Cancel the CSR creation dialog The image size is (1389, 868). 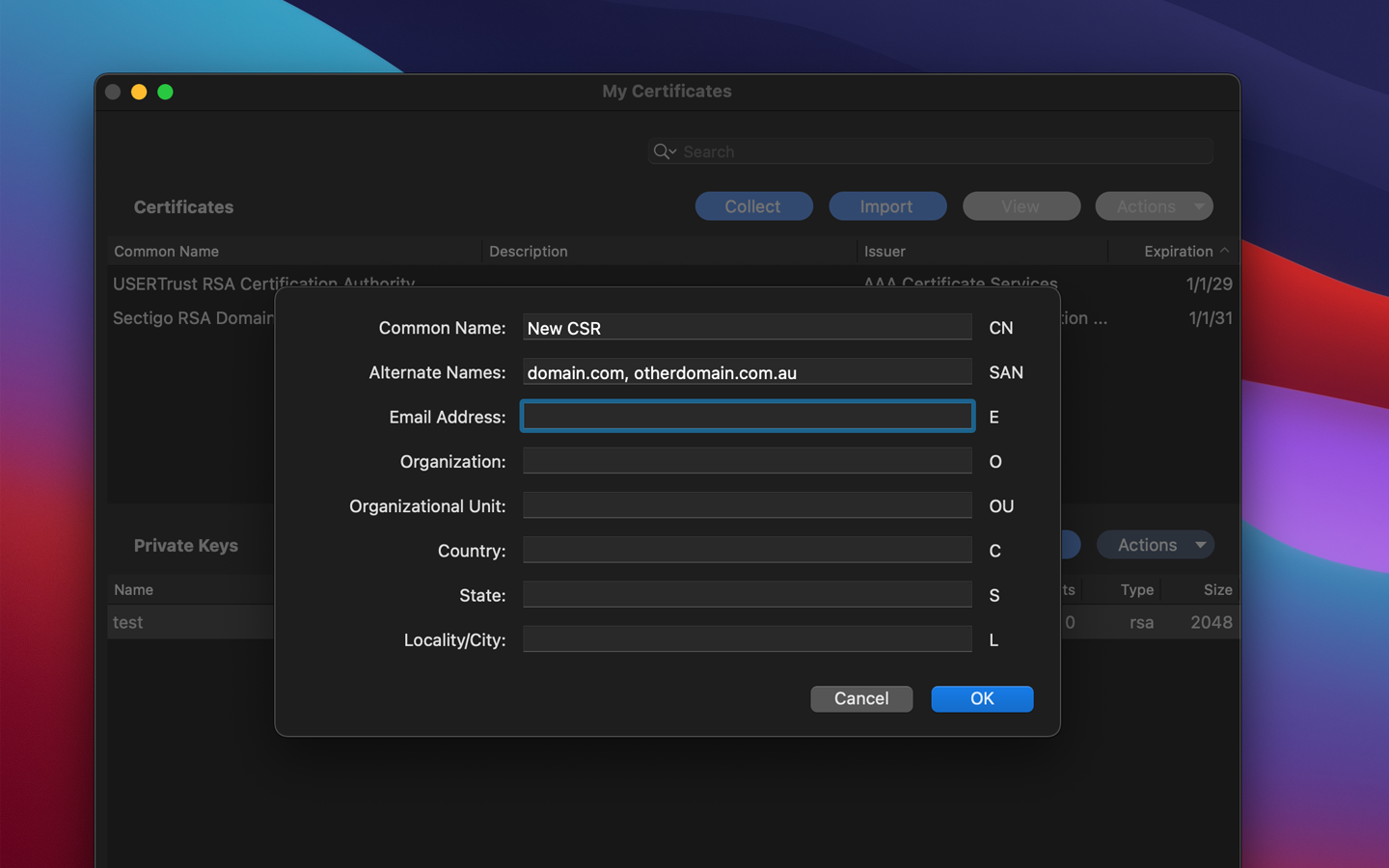(861, 698)
